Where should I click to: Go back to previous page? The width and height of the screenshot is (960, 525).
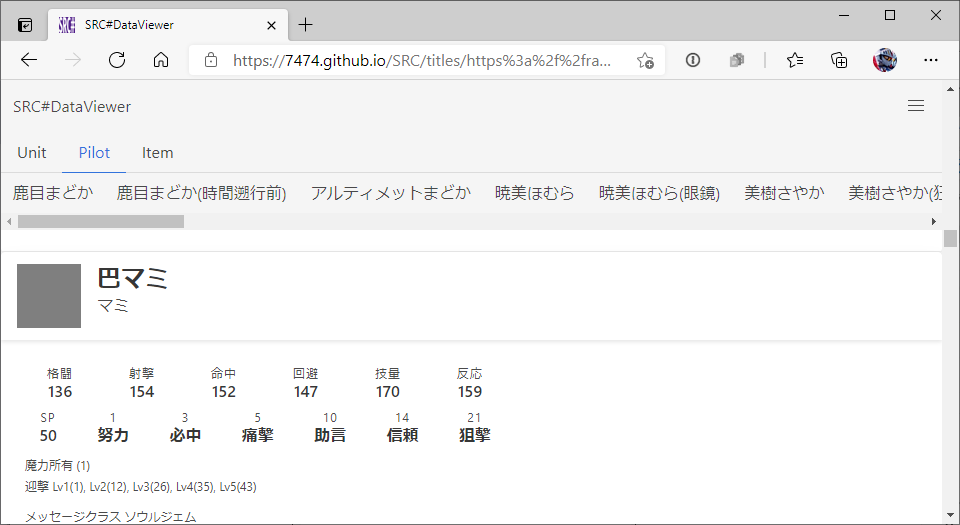[29, 60]
